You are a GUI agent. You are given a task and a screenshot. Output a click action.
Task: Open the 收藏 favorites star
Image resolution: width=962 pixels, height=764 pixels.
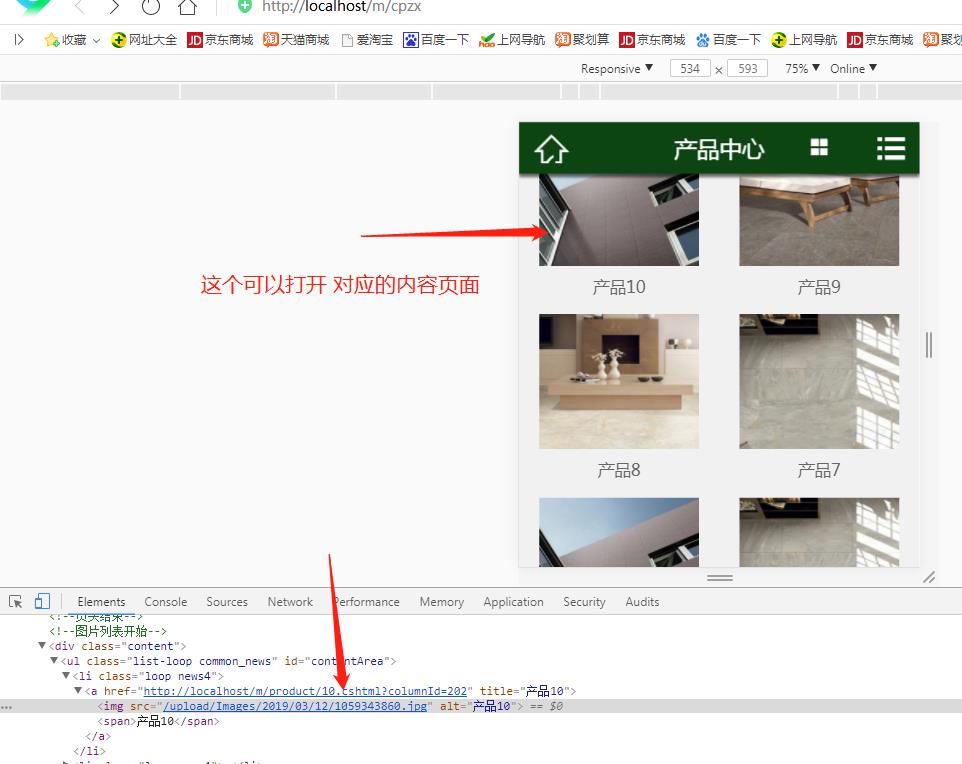(x=52, y=40)
